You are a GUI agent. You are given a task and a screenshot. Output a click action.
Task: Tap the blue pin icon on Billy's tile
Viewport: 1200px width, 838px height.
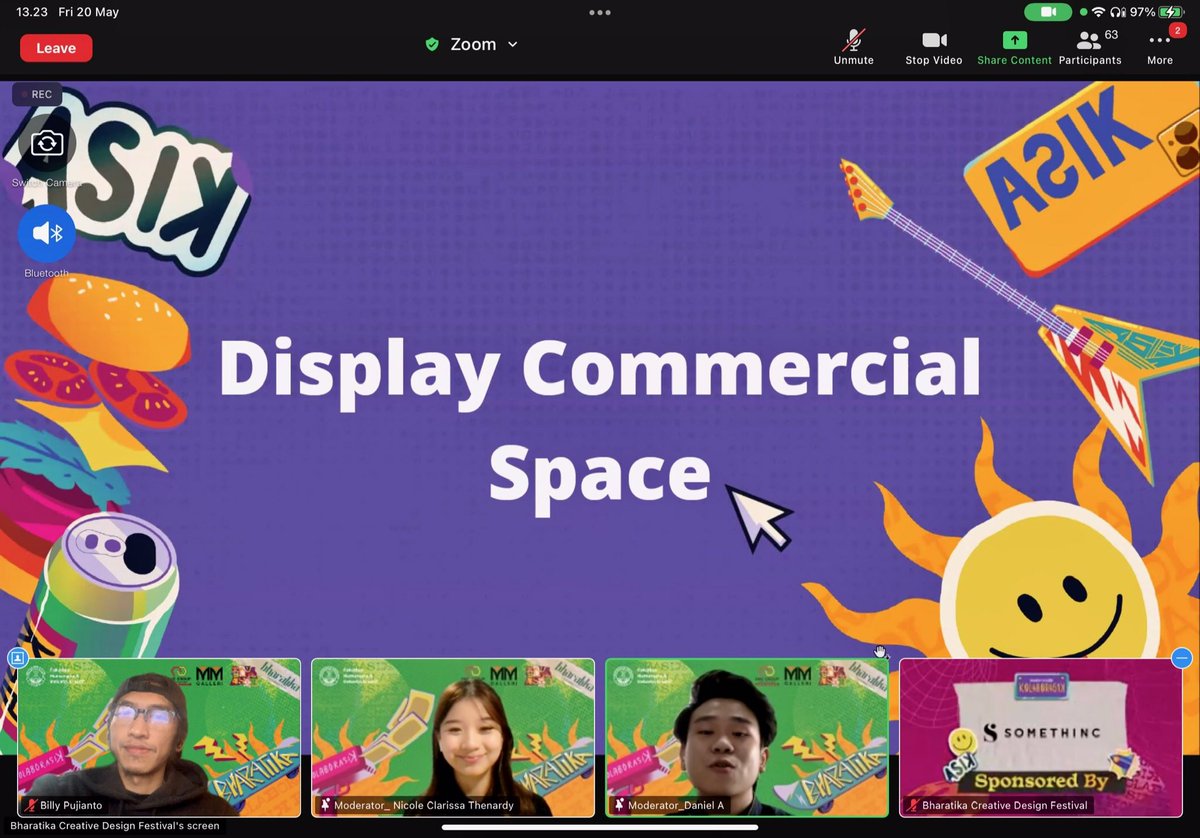[x=17, y=658]
